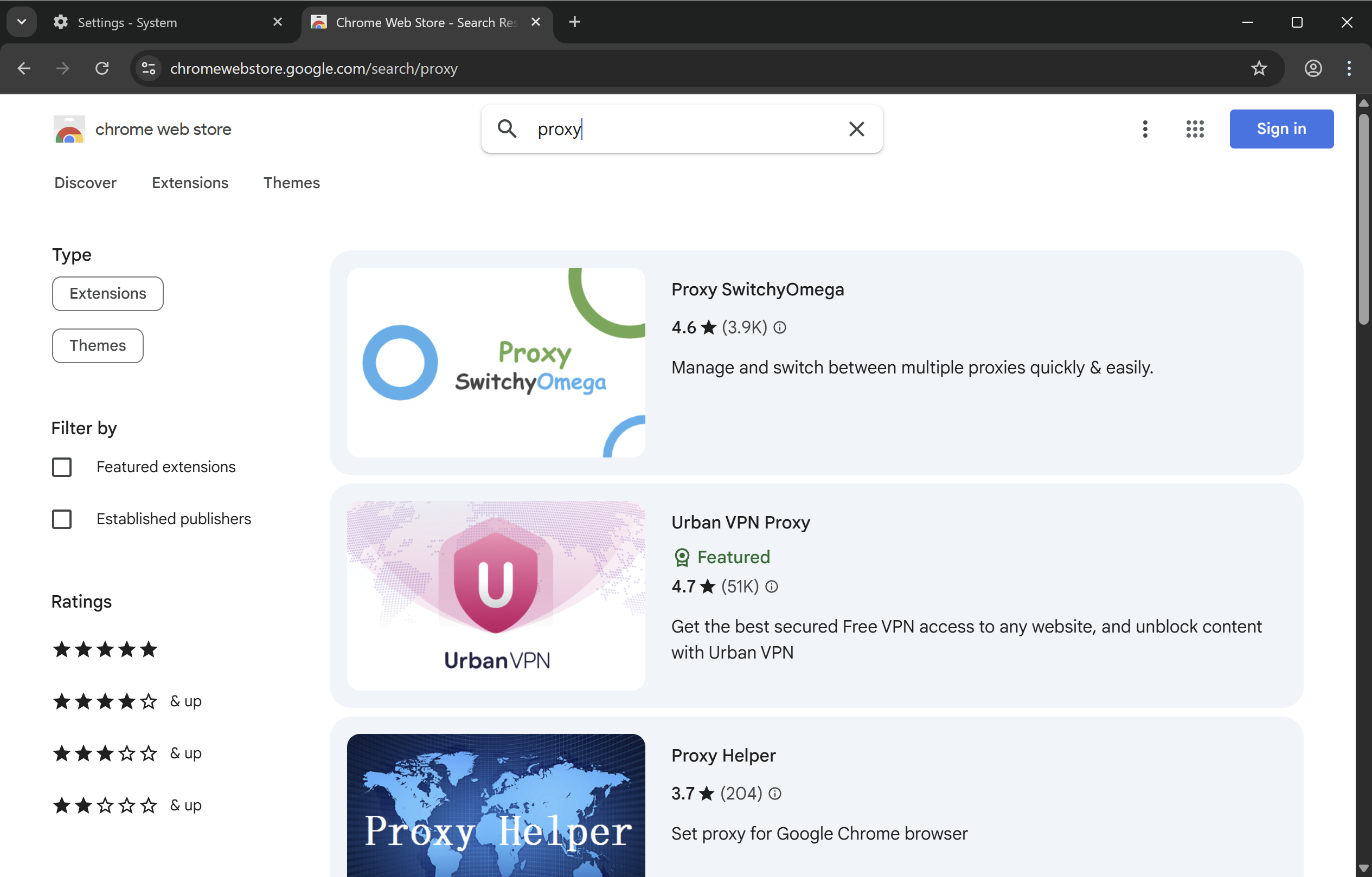Screen dimensions: 1372x877
Task: Click the Proxy Helper thumbnail image
Action: [x=496, y=805]
